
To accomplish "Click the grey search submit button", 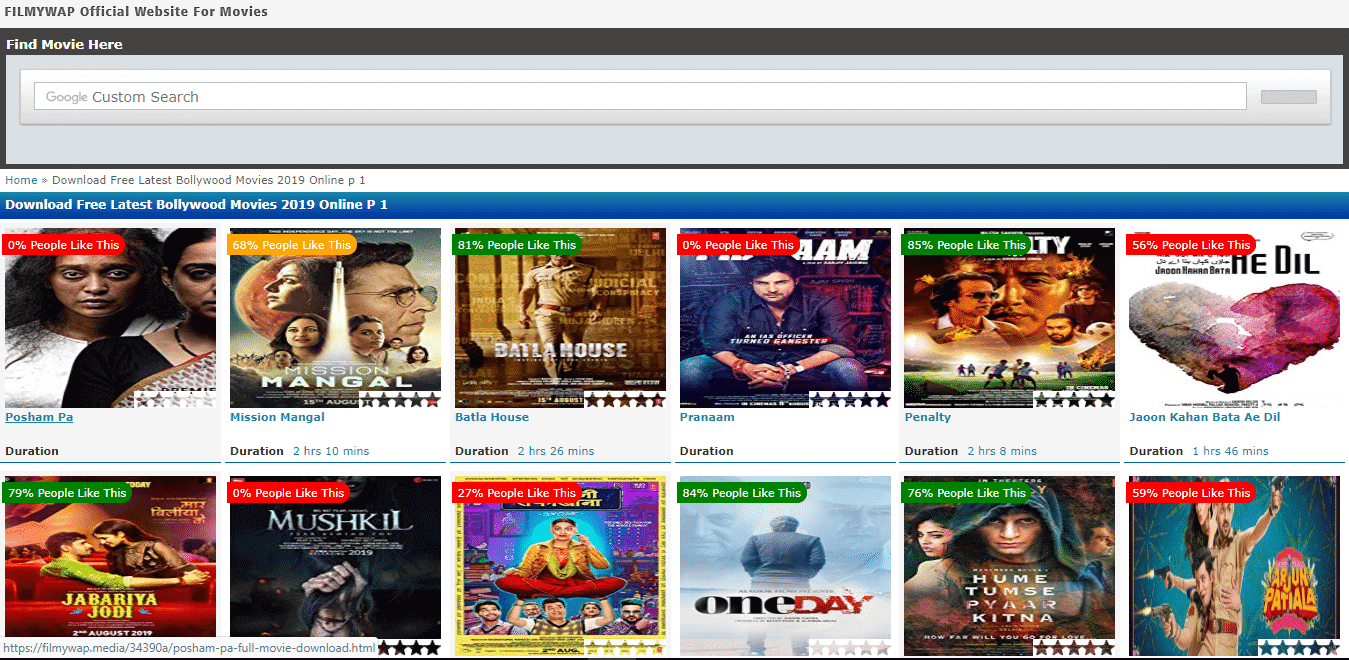I will 1288,97.
